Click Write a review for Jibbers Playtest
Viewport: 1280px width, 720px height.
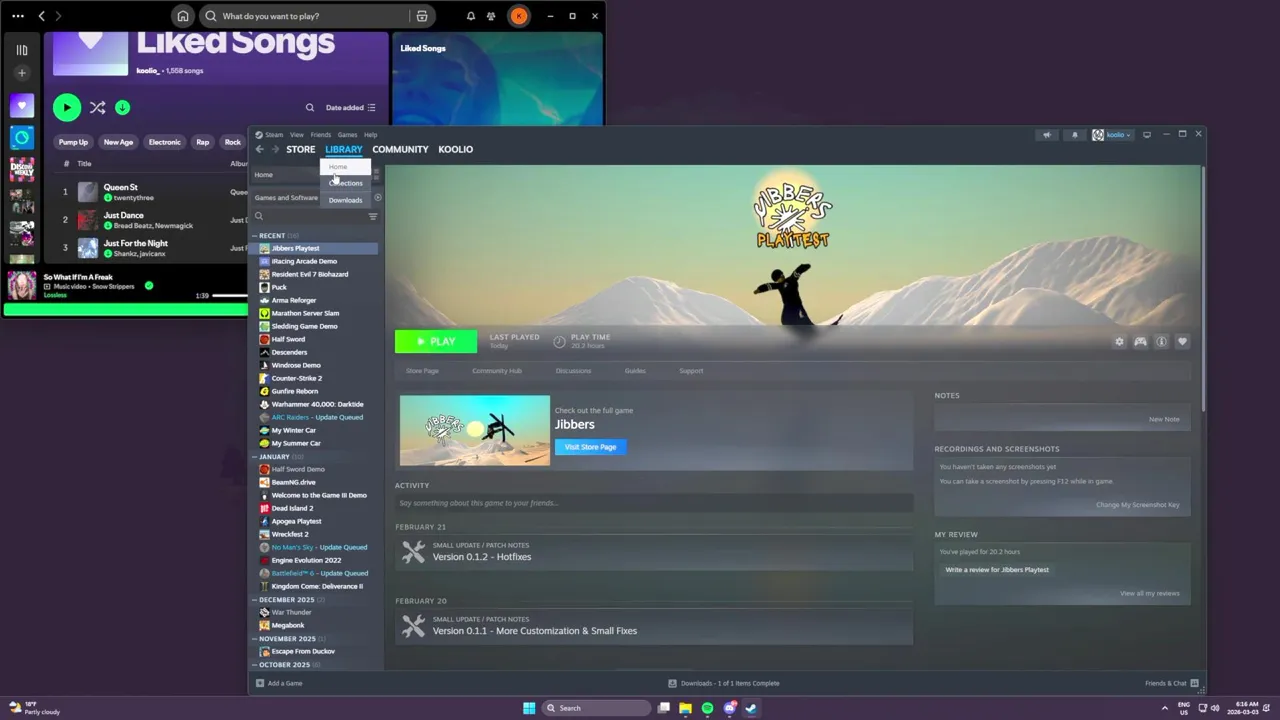coord(997,570)
